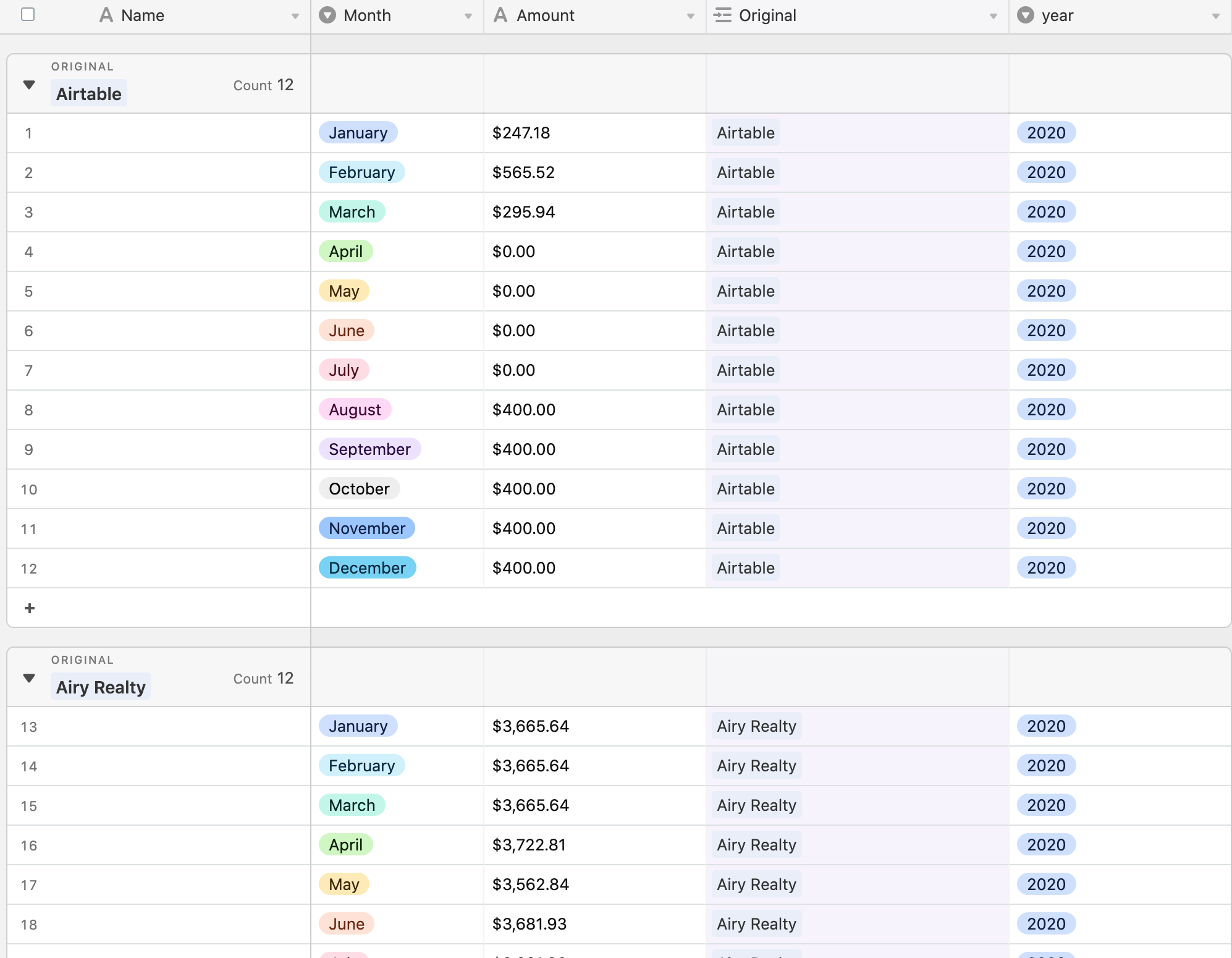Click the $3,722.81 amount cell

pos(595,845)
